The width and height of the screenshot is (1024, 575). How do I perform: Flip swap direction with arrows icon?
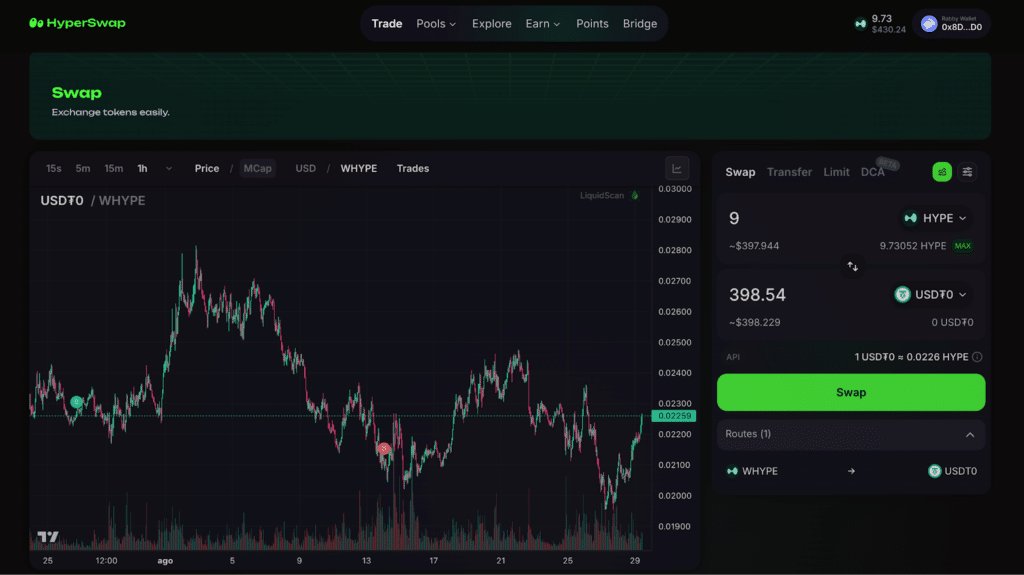(852, 266)
